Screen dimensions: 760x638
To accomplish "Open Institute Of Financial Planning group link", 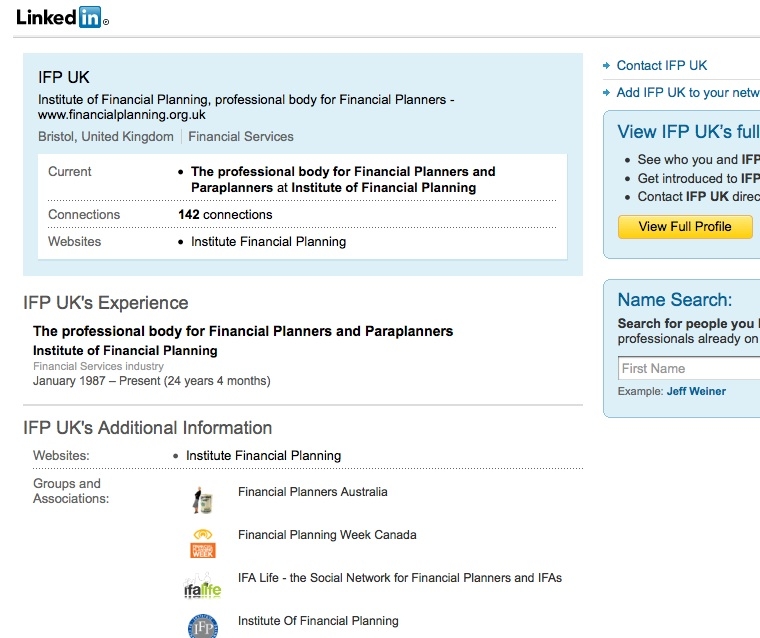I will click(318, 621).
